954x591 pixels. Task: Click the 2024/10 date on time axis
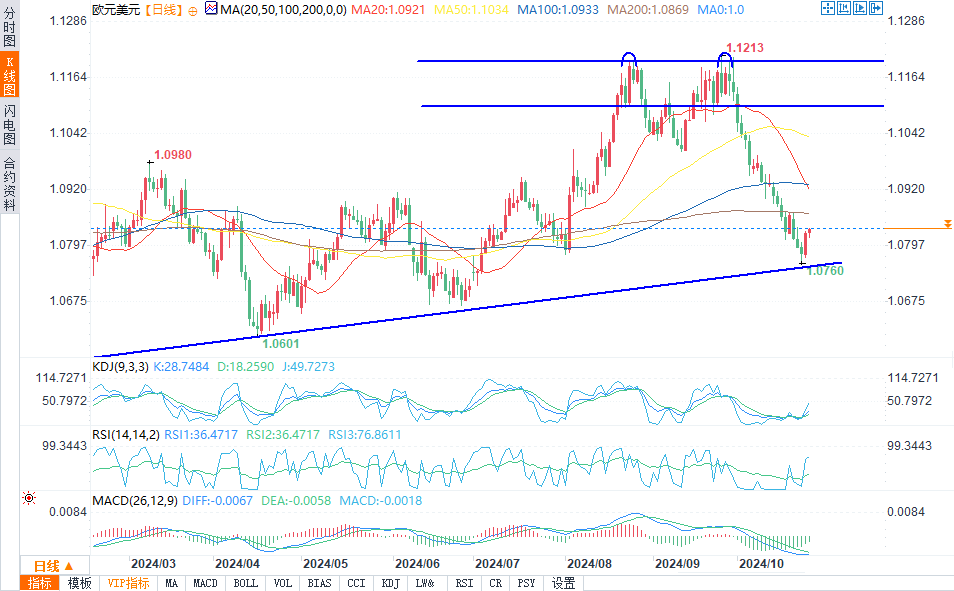coord(761,564)
